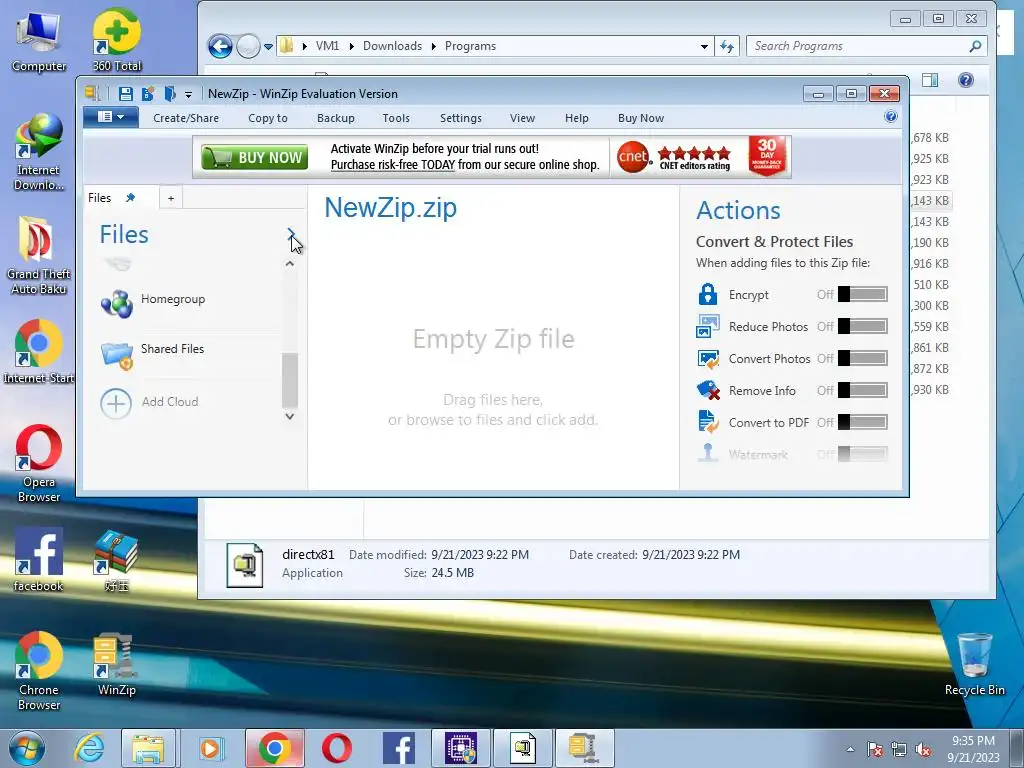Open Explorer recent locations dropdown arrow
The width and height of the screenshot is (1024, 768).
coord(268,47)
